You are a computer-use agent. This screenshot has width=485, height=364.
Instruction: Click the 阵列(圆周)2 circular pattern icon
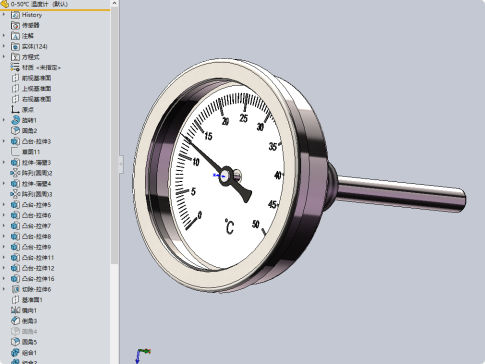tap(15, 173)
